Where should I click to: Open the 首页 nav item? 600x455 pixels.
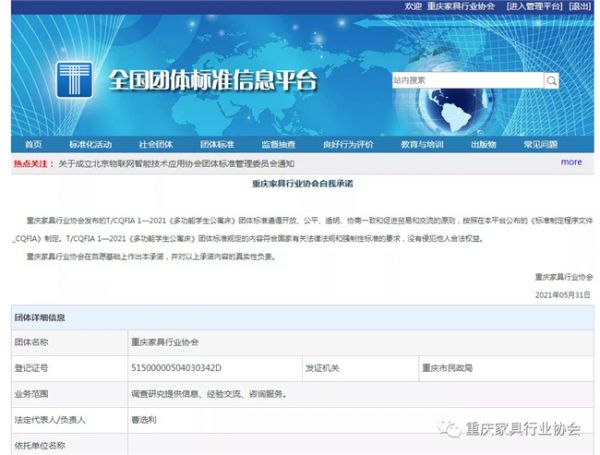[x=33, y=144]
